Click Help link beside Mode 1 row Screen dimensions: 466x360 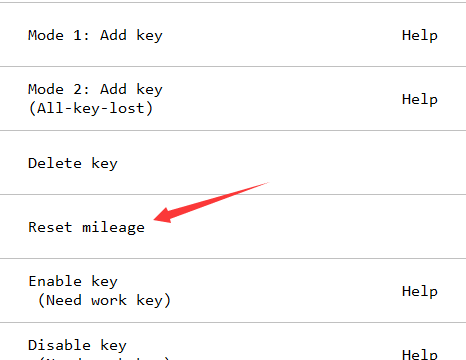[420, 35]
